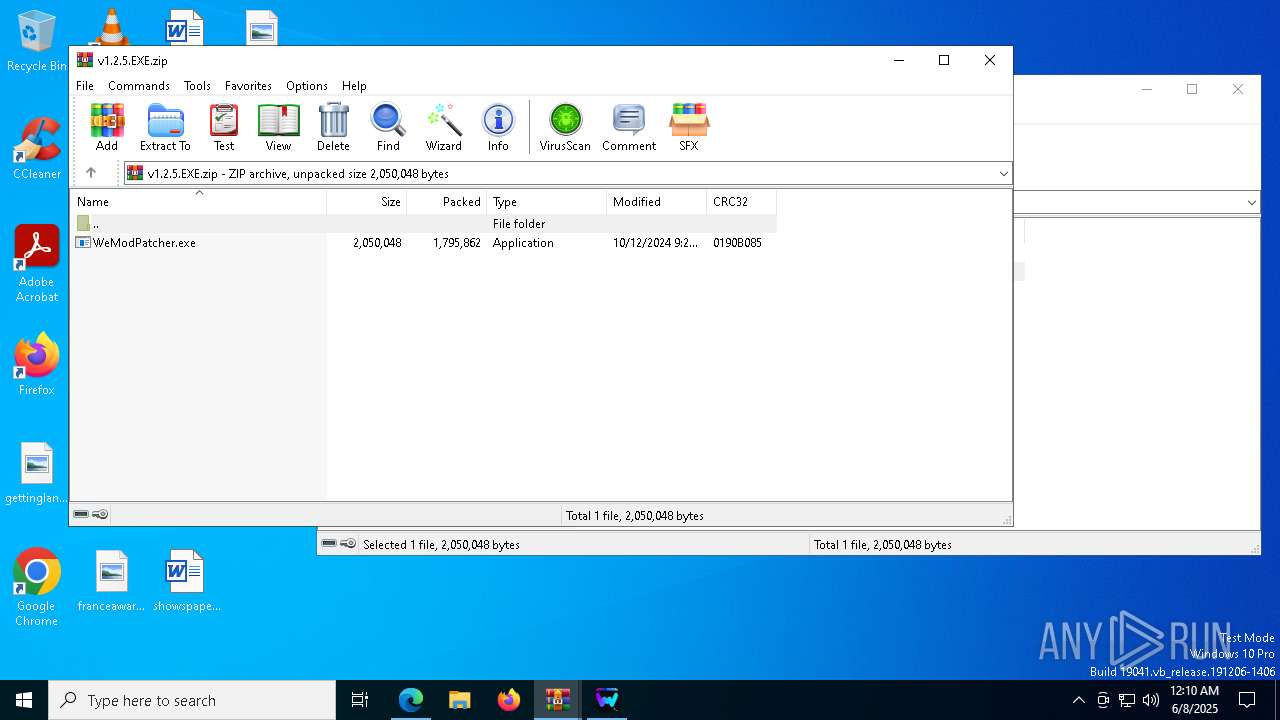
Task: Sort by Type column header
Action: click(x=547, y=202)
